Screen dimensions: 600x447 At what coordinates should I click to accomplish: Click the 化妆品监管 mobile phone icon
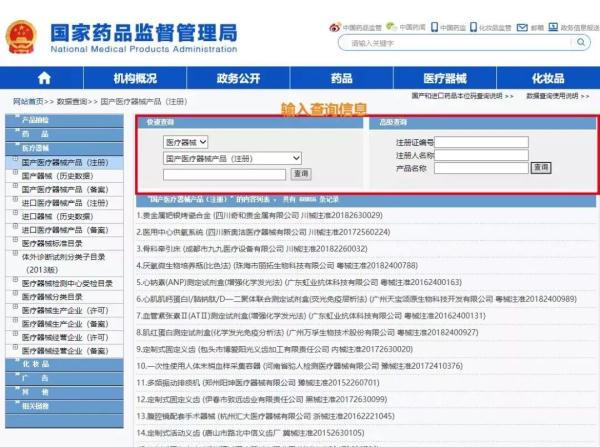(x=473, y=27)
